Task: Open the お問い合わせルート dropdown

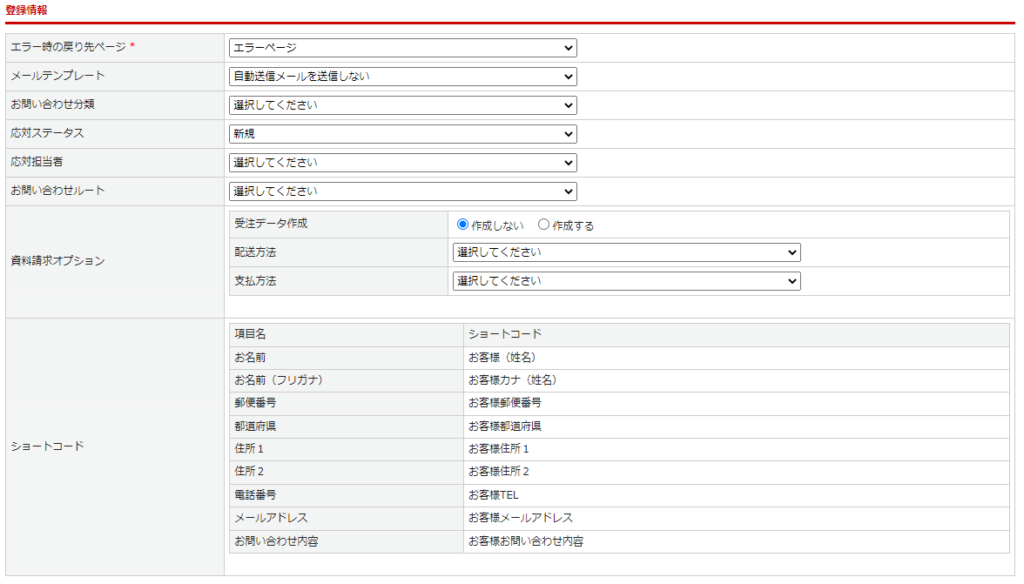Action: (x=402, y=191)
